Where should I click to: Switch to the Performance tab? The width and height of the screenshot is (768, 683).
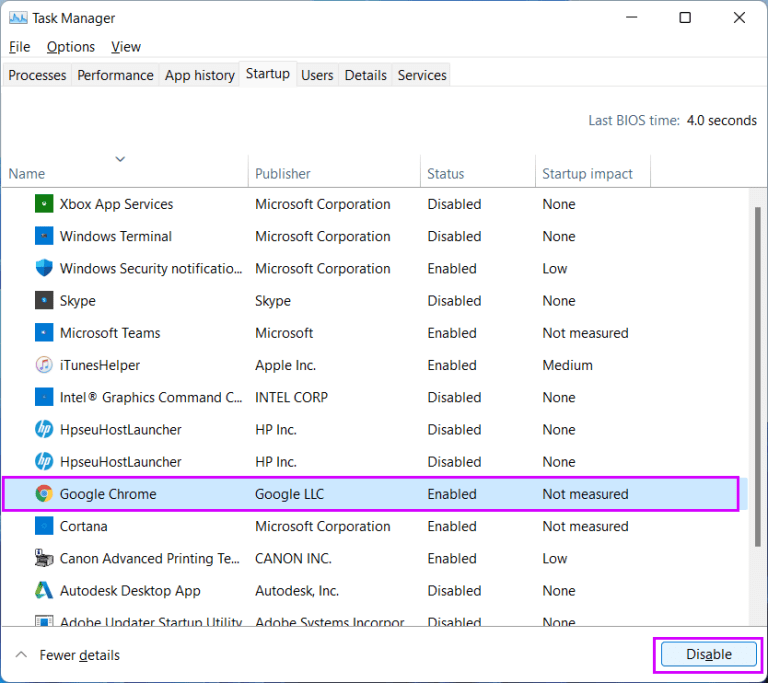(115, 75)
